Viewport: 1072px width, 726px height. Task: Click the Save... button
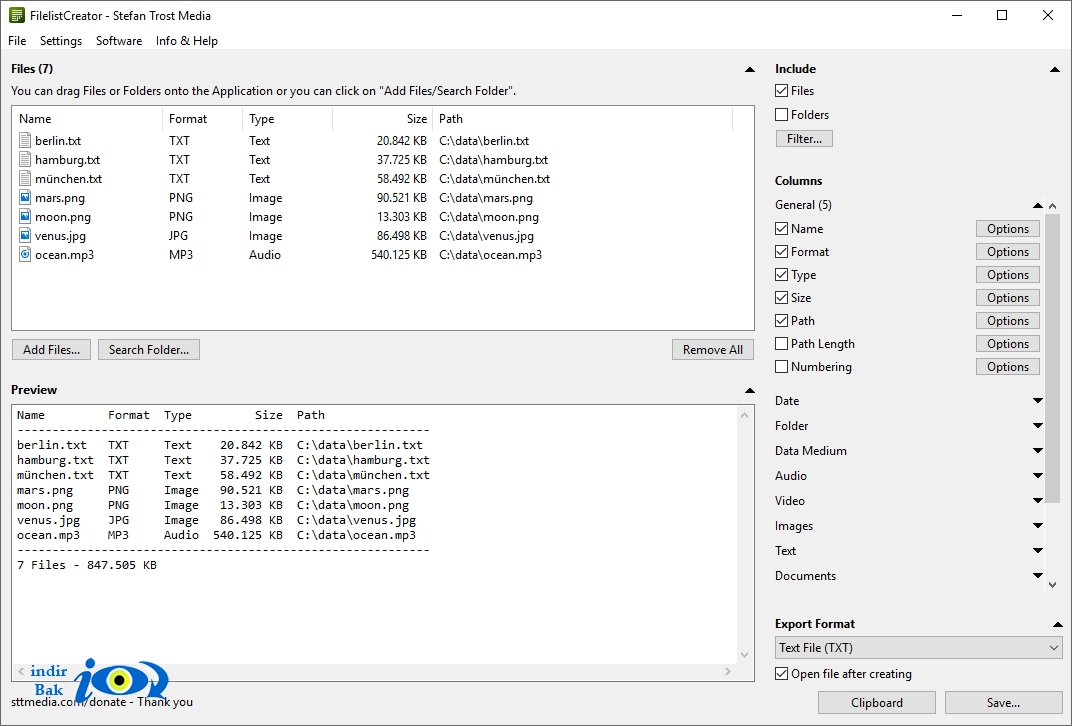click(x=1003, y=702)
